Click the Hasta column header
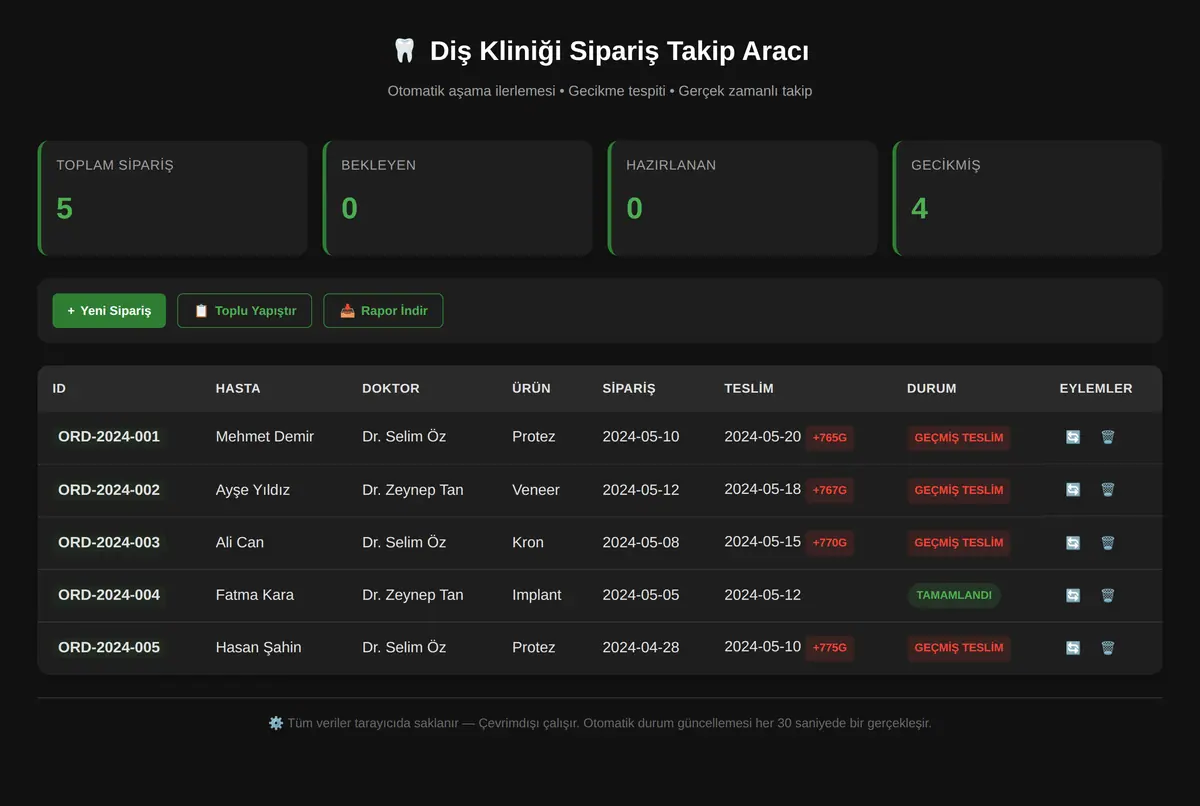Viewport: 1200px width, 806px height. (238, 388)
